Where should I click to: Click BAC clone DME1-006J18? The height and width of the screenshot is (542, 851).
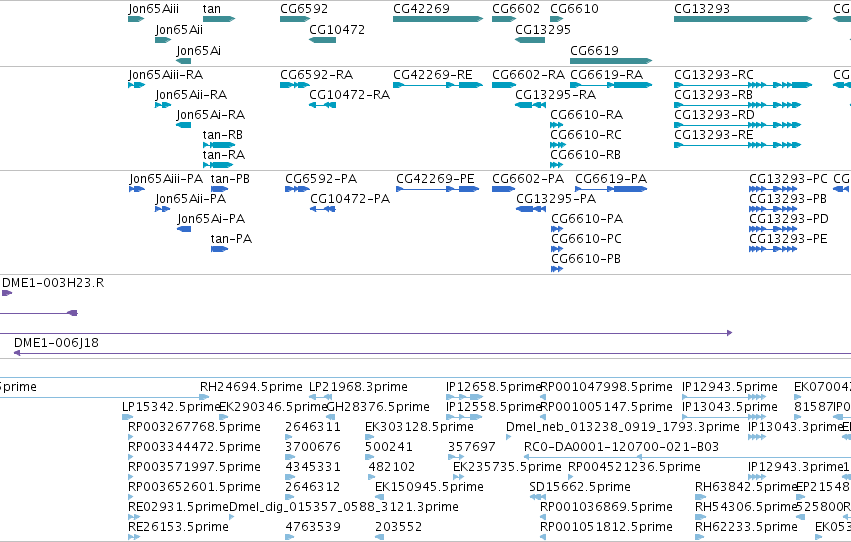click(432, 354)
